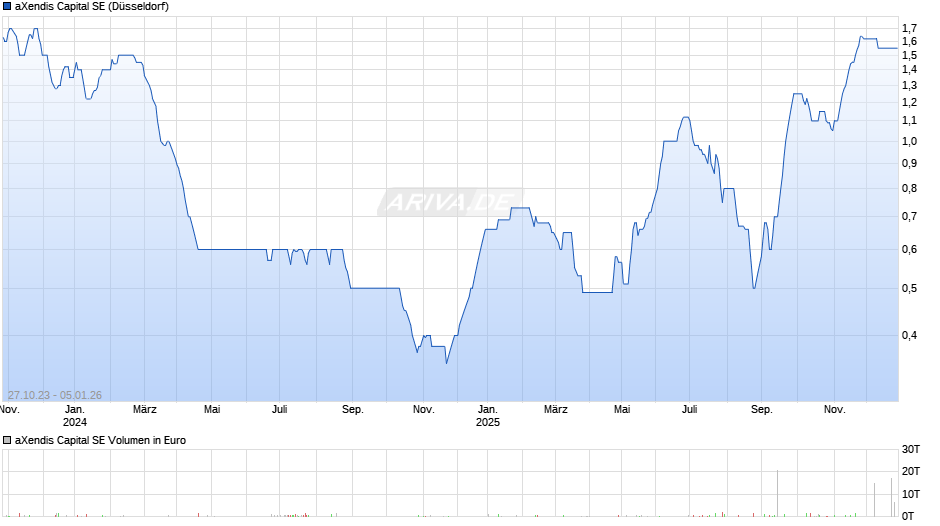Click the 30T volume axis label
Screen dimensions: 940x526
click(x=911, y=449)
